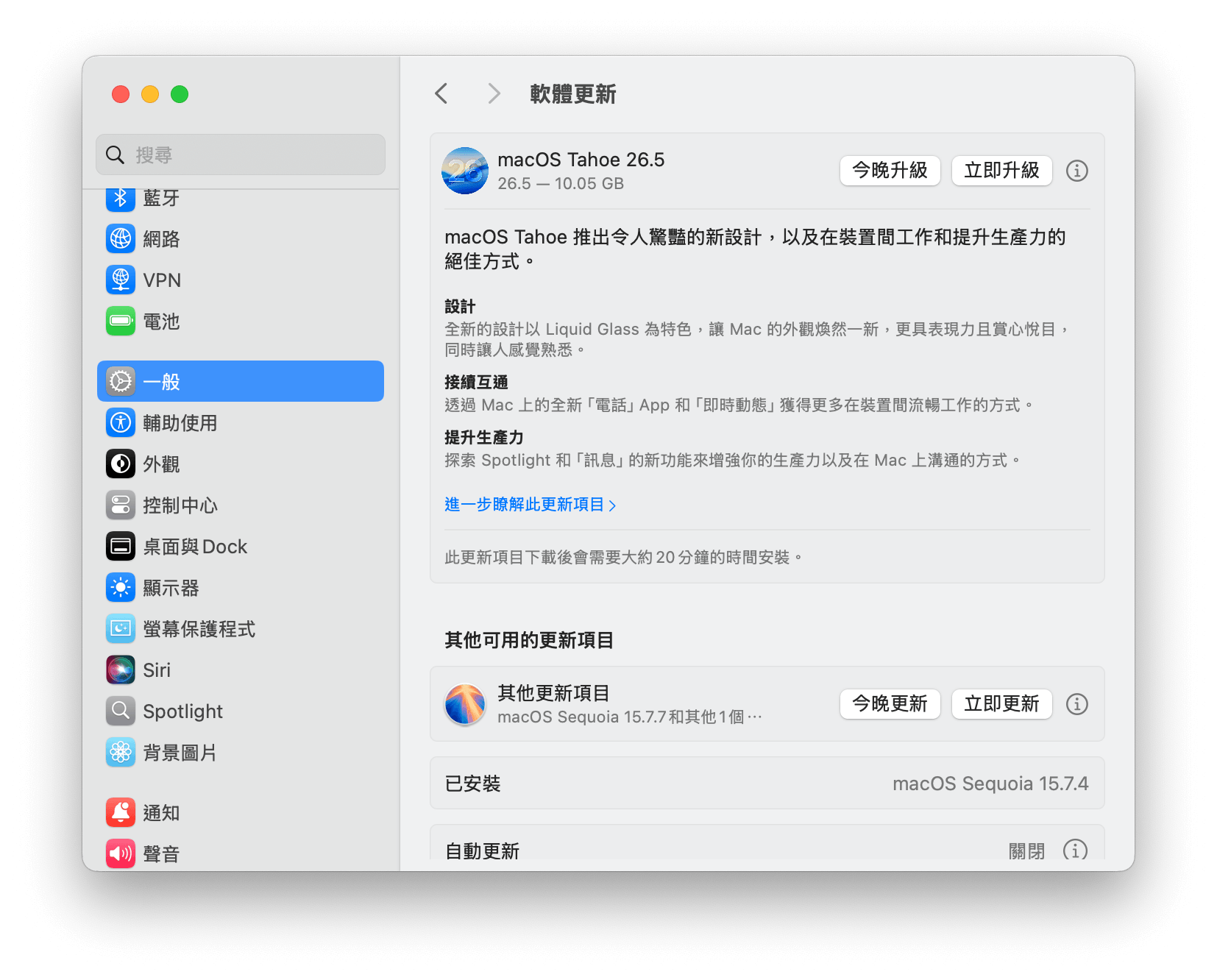Image resolution: width=1217 pixels, height=980 pixels.
Task: Click the 一般 gear icon in sidebar
Action: (x=121, y=381)
